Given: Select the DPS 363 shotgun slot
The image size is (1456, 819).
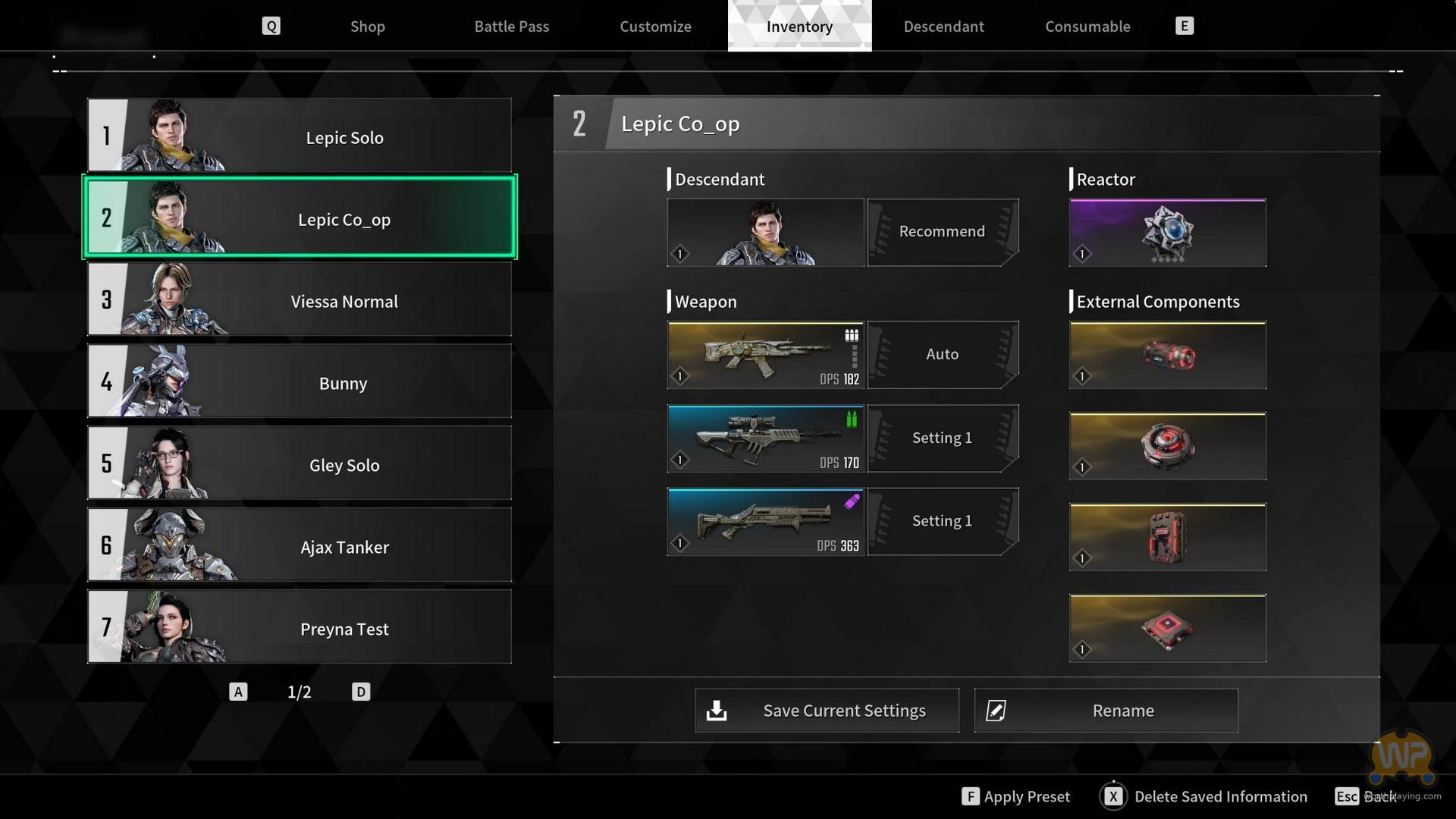Looking at the screenshot, I should 765,522.
